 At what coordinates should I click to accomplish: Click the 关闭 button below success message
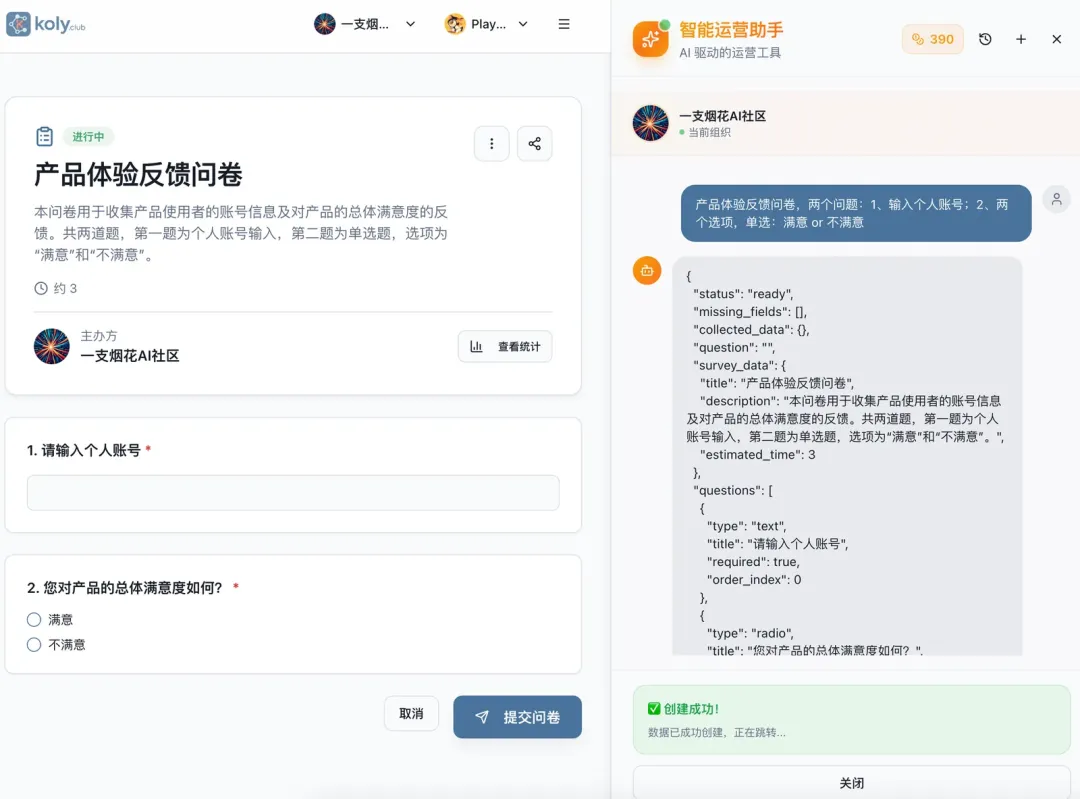[x=851, y=783]
